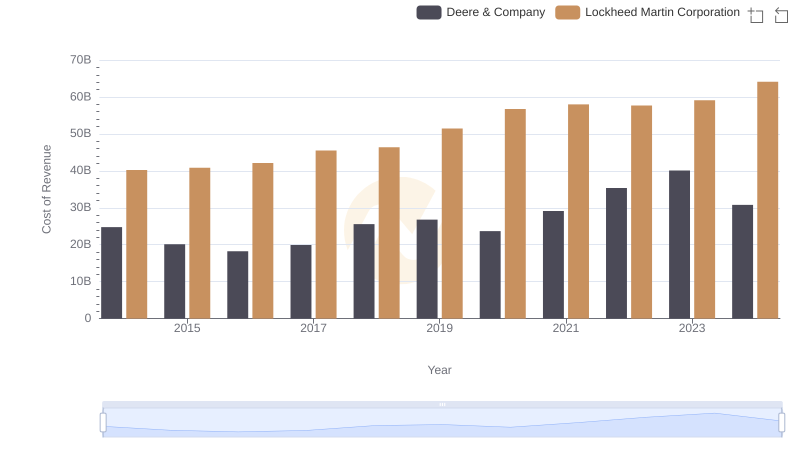Toggle Deere & Company legend series
The image size is (800, 461).
(x=481, y=12)
